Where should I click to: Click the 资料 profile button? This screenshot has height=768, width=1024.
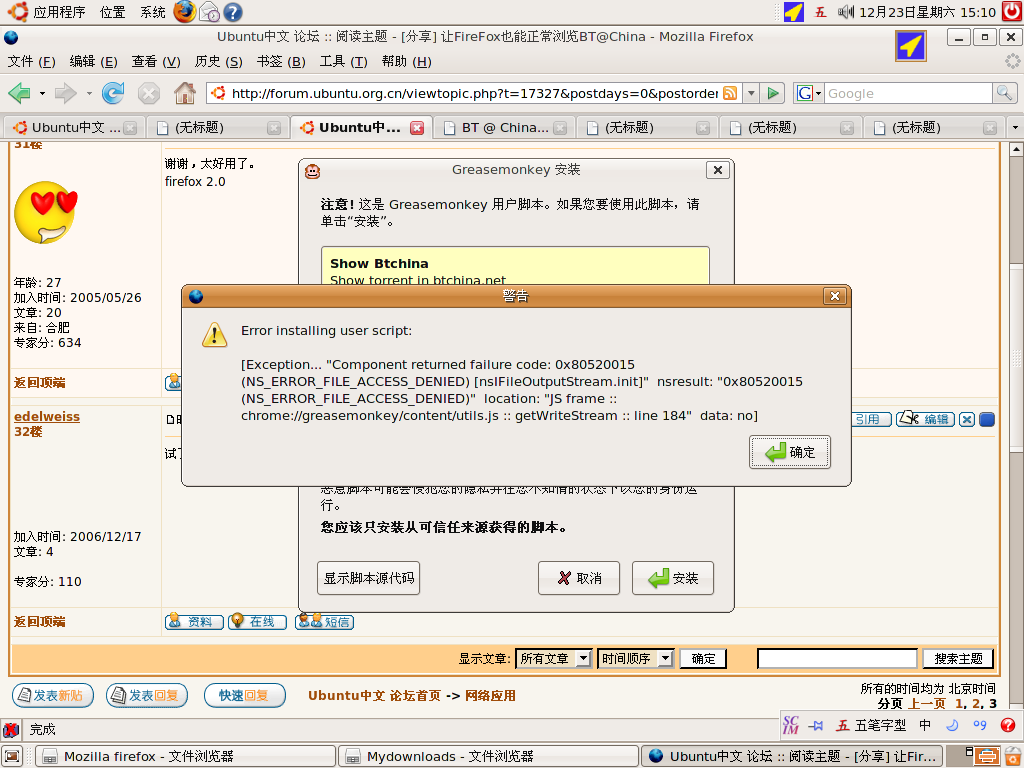click(x=194, y=622)
